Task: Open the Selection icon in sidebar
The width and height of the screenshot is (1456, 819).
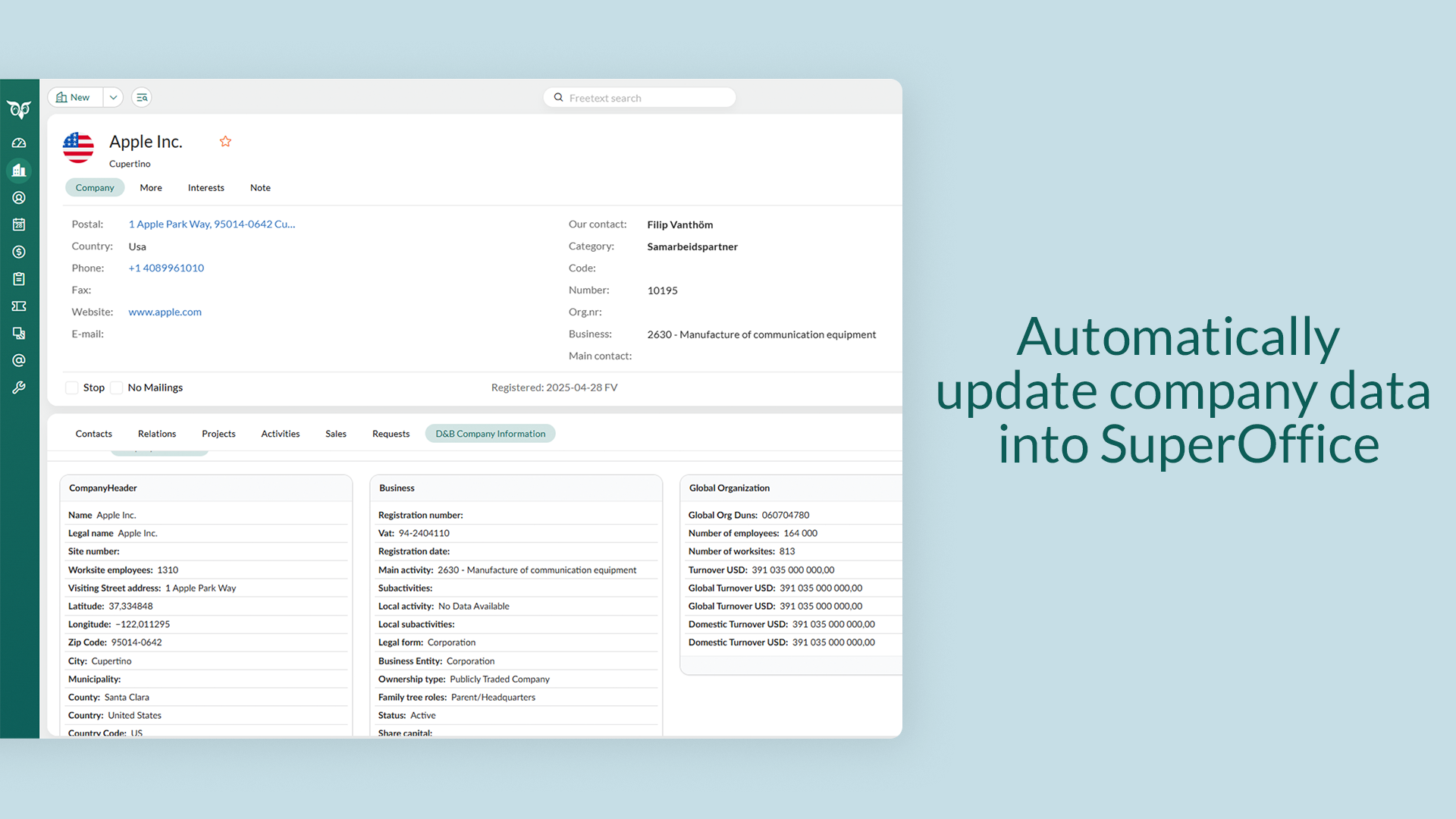Action: click(x=19, y=334)
